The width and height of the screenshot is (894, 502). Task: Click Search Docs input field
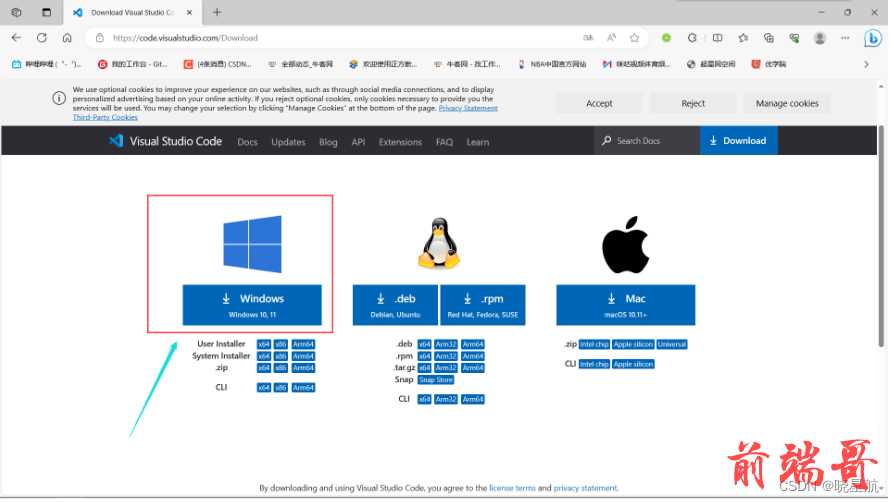(647, 140)
